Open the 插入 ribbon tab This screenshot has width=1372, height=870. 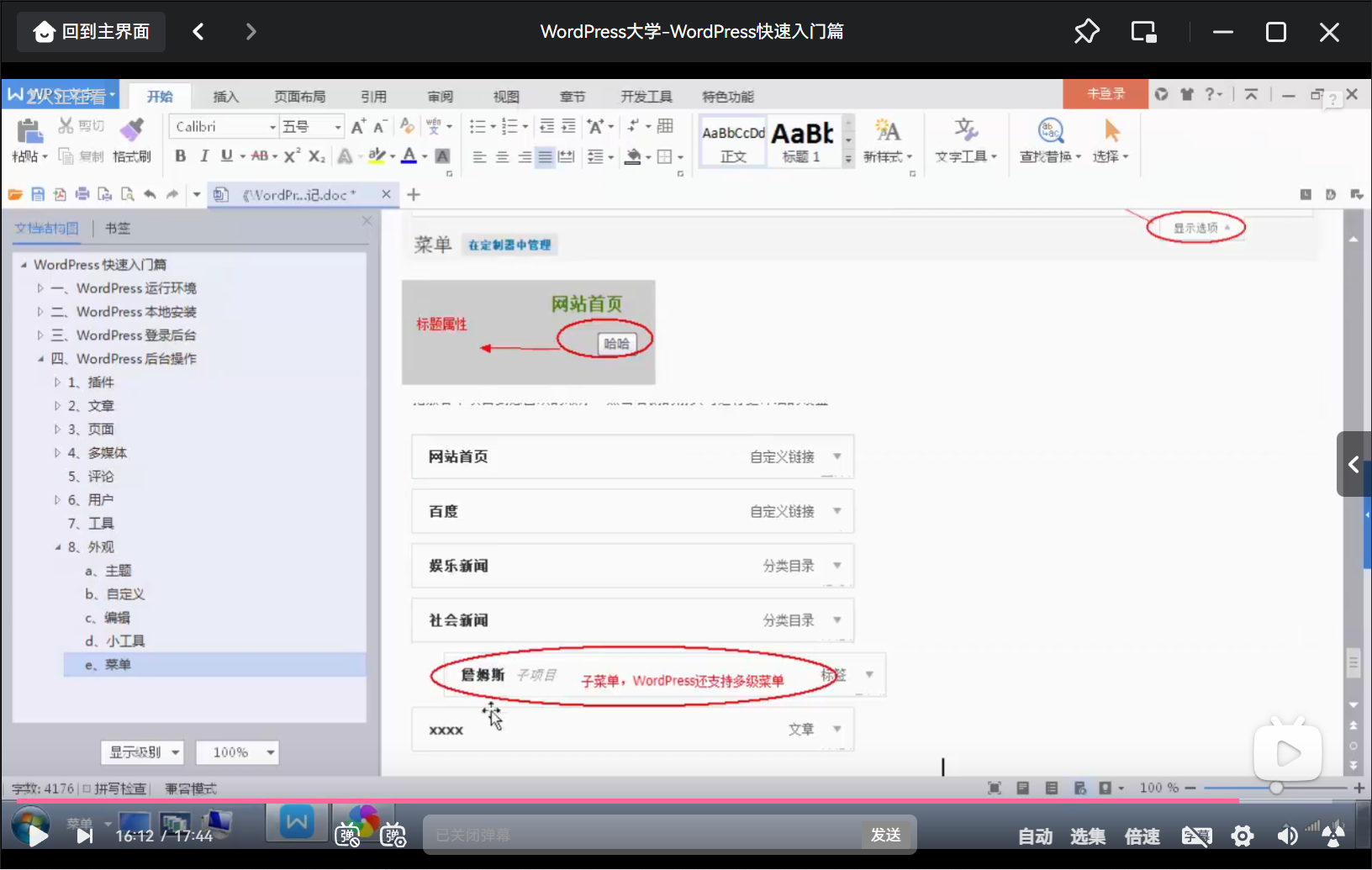(225, 97)
